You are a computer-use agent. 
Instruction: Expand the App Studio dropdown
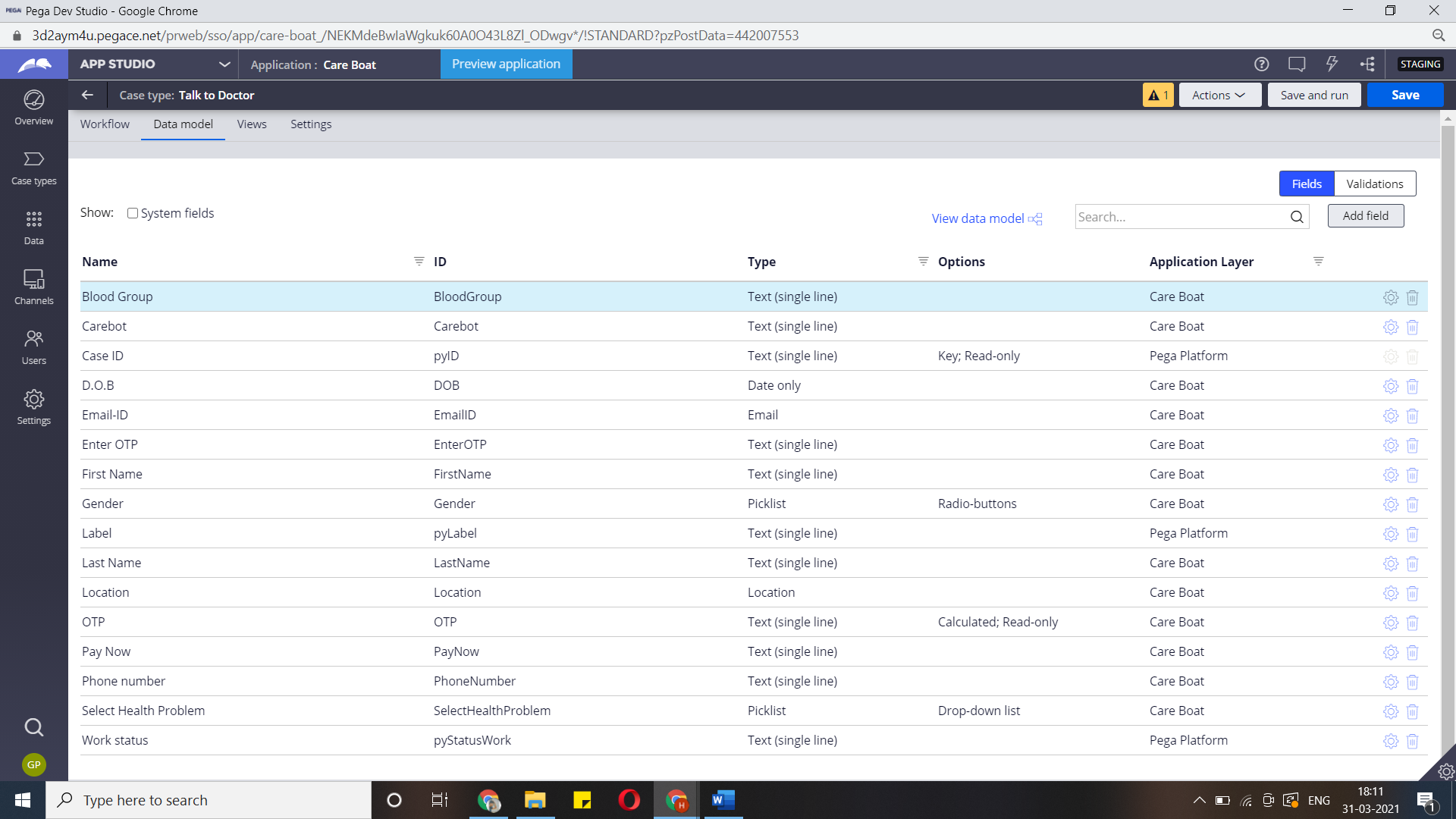[x=224, y=64]
